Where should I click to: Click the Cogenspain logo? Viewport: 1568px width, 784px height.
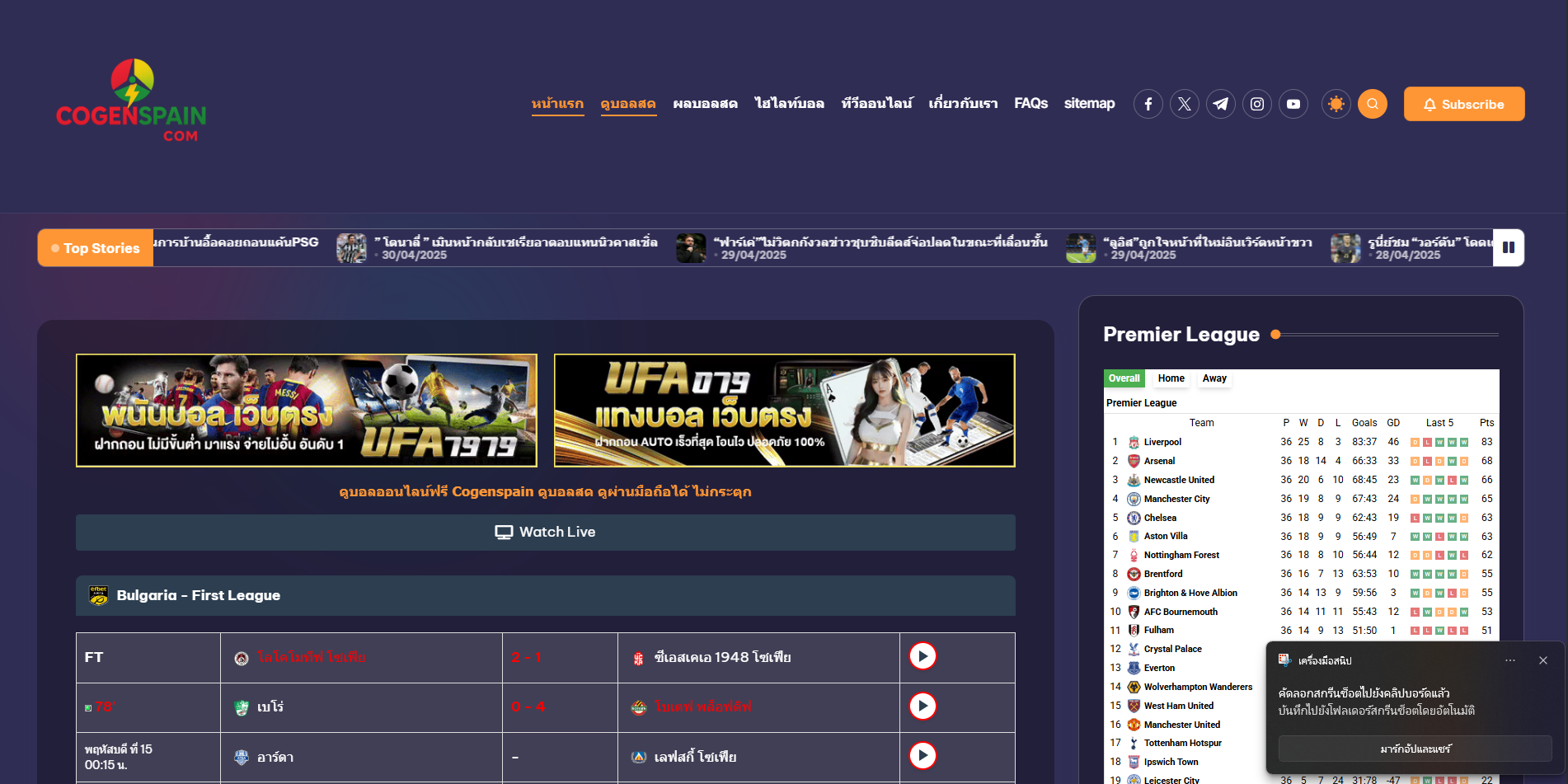coord(131,101)
